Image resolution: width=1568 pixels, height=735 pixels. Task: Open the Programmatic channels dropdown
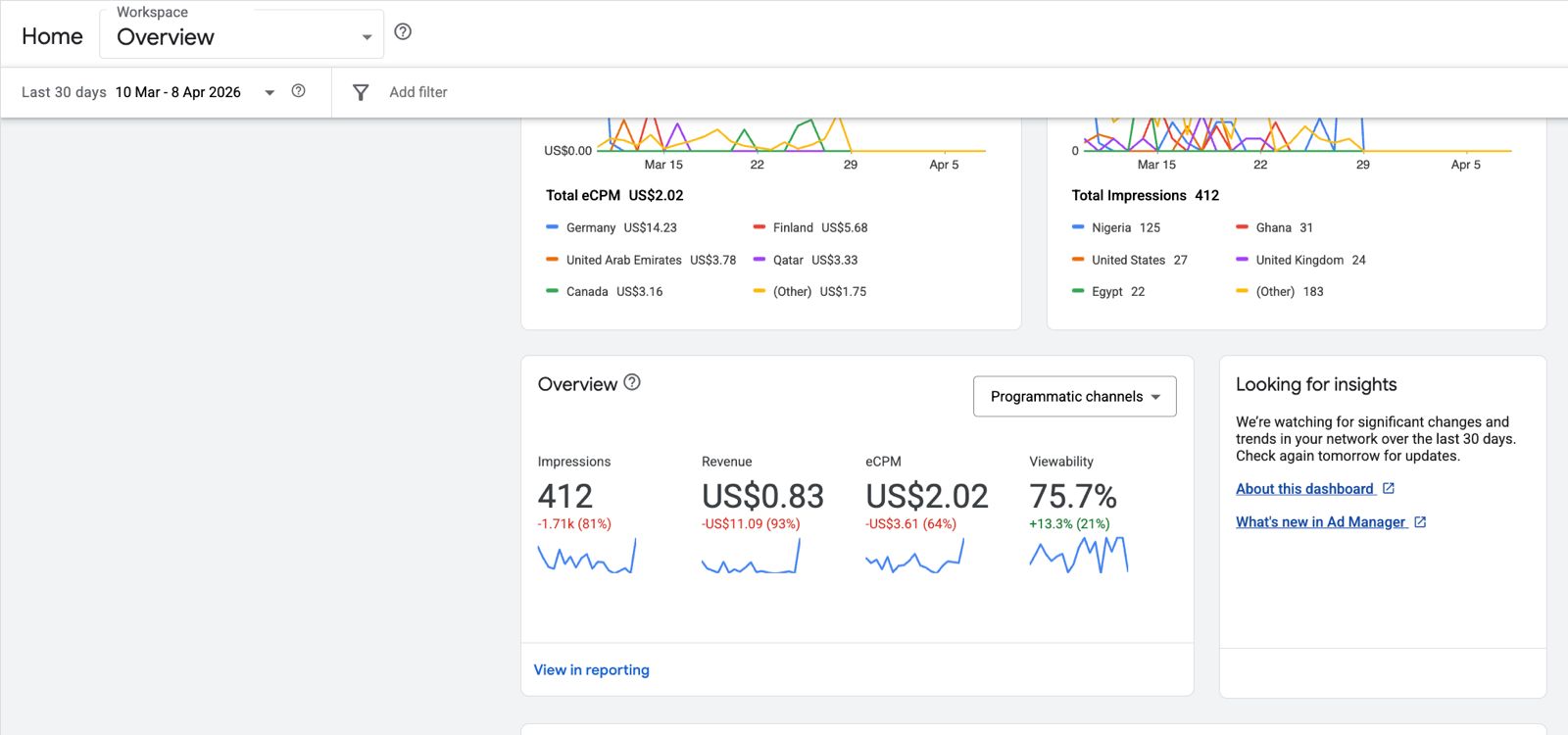(1074, 397)
